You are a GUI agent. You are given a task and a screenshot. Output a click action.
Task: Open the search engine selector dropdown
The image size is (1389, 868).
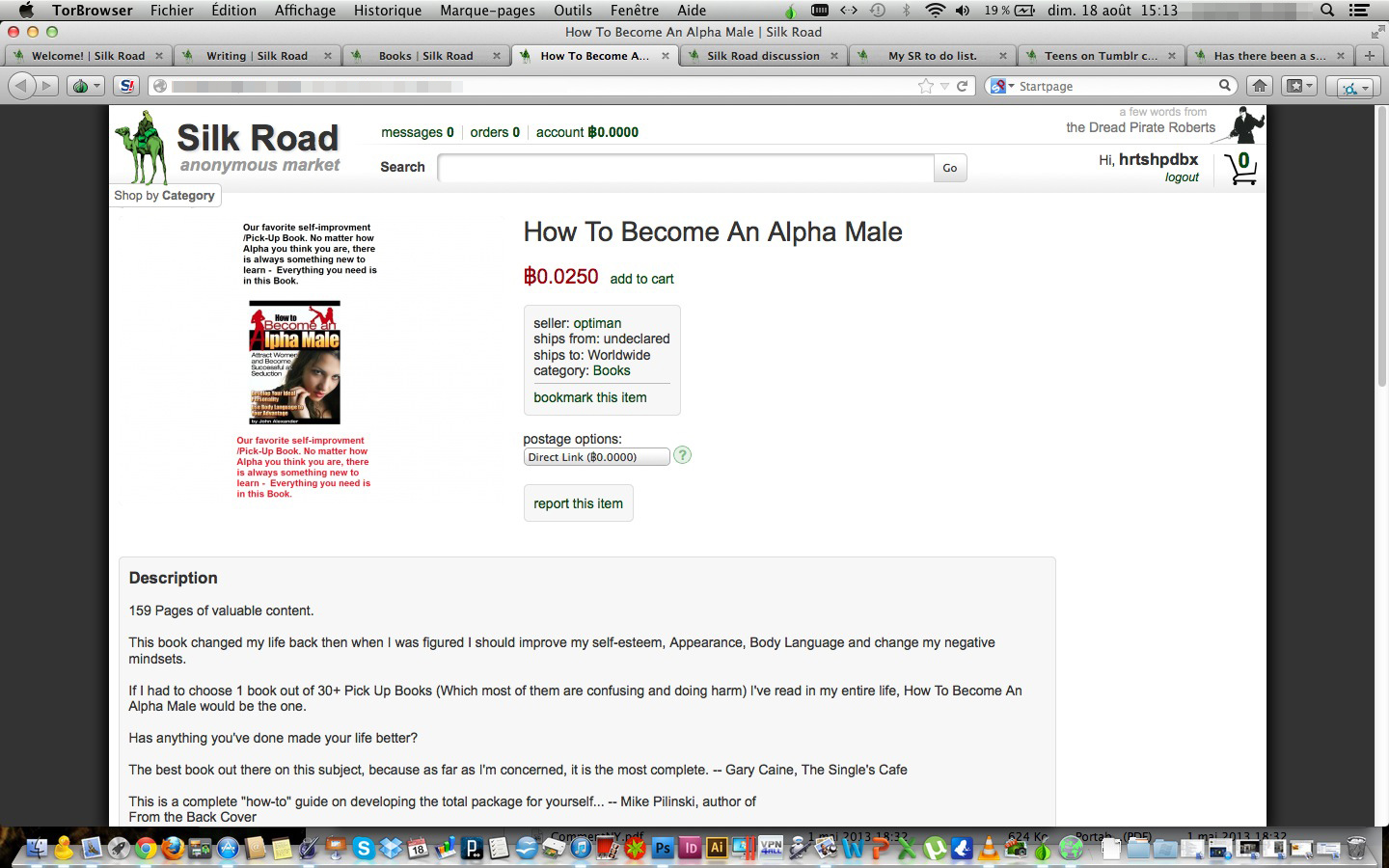coord(1003,86)
